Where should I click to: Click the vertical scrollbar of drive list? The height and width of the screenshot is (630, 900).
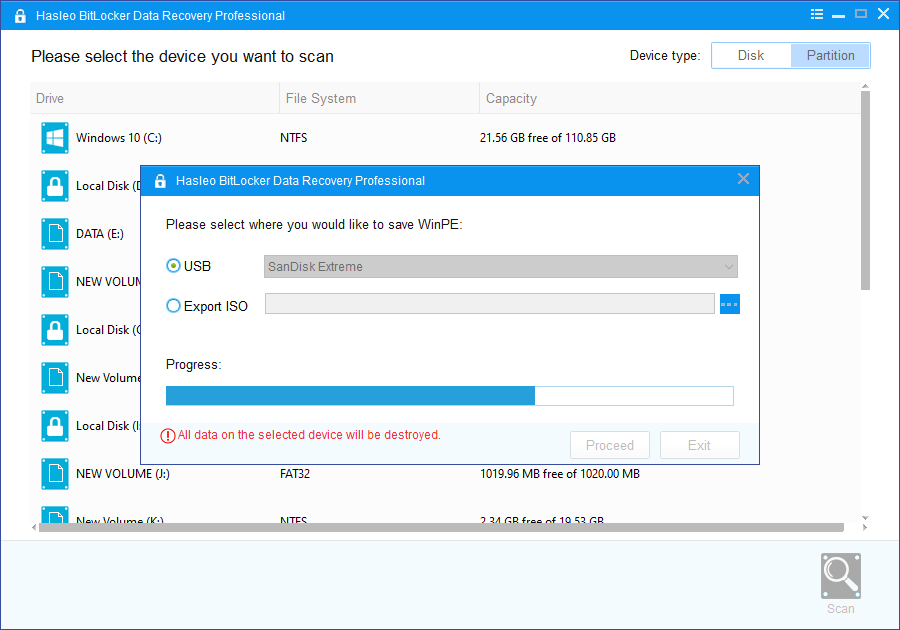tap(865, 190)
